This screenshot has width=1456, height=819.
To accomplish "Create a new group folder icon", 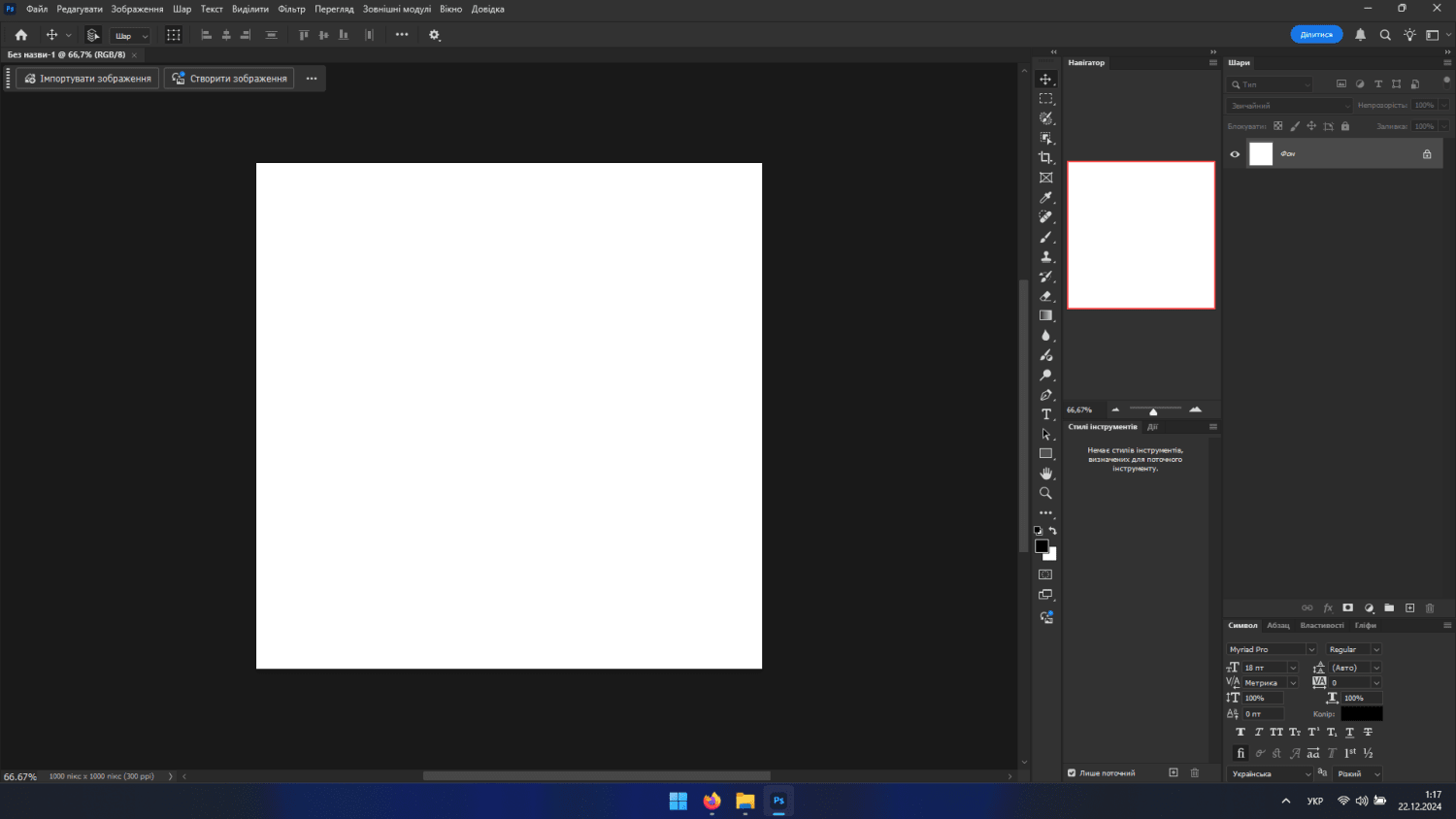I will click(x=1389, y=608).
